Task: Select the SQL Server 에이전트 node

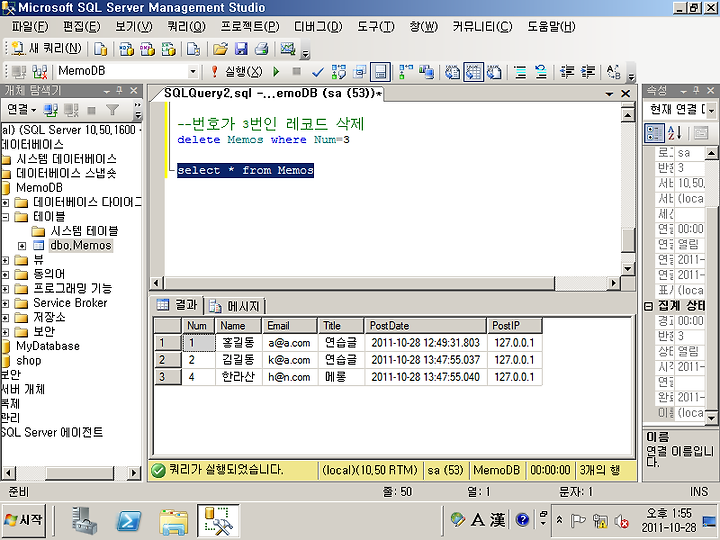Action: (51, 433)
